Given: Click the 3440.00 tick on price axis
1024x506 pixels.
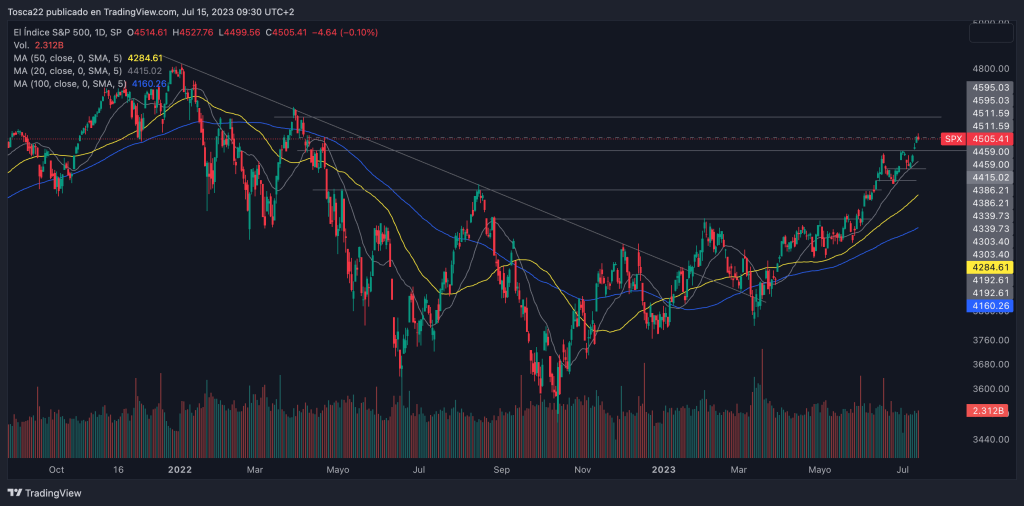Looking at the screenshot, I should pos(988,440).
